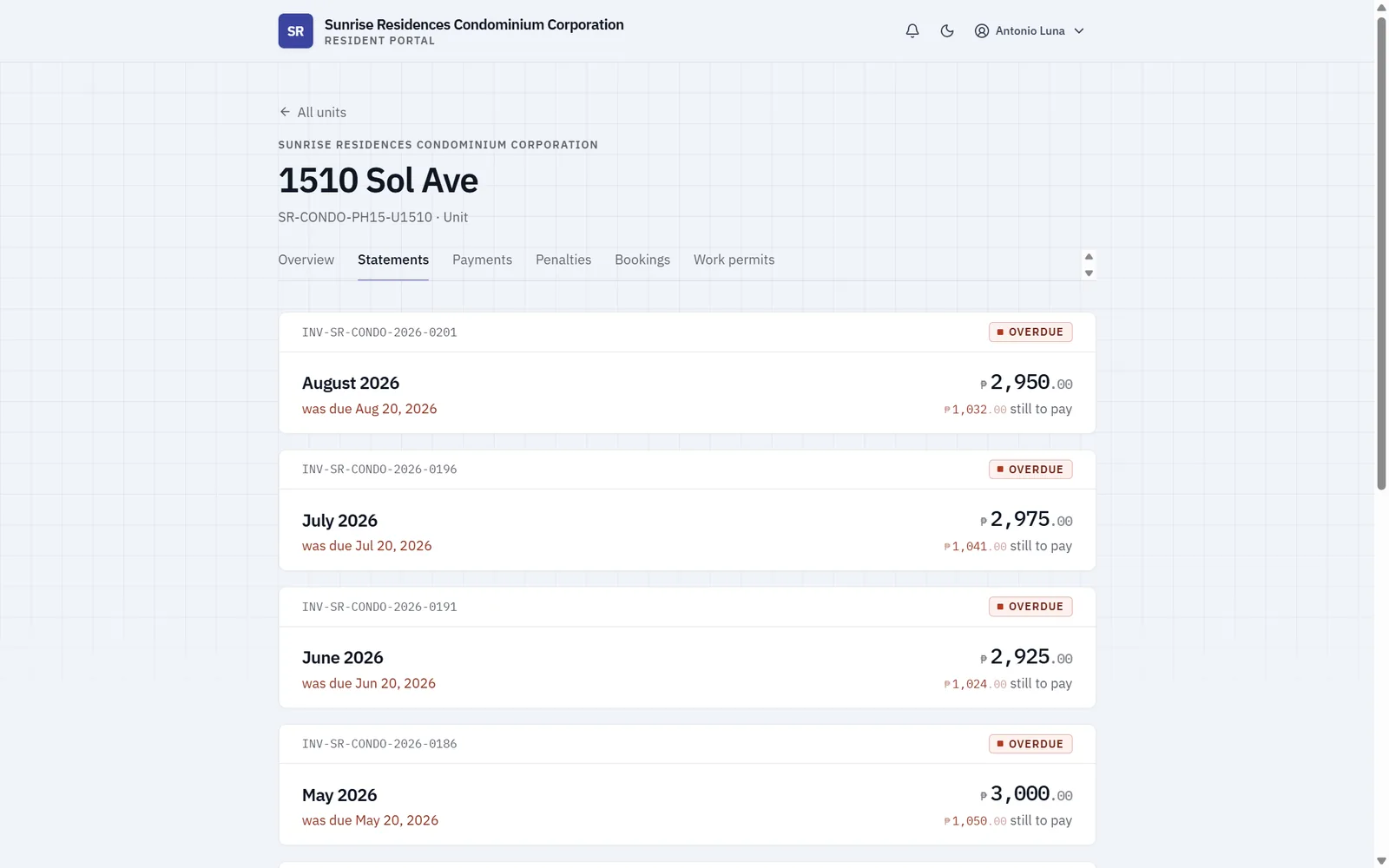
Task: Click the ₱3,000.00 amount
Action: tap(1026, 794)
